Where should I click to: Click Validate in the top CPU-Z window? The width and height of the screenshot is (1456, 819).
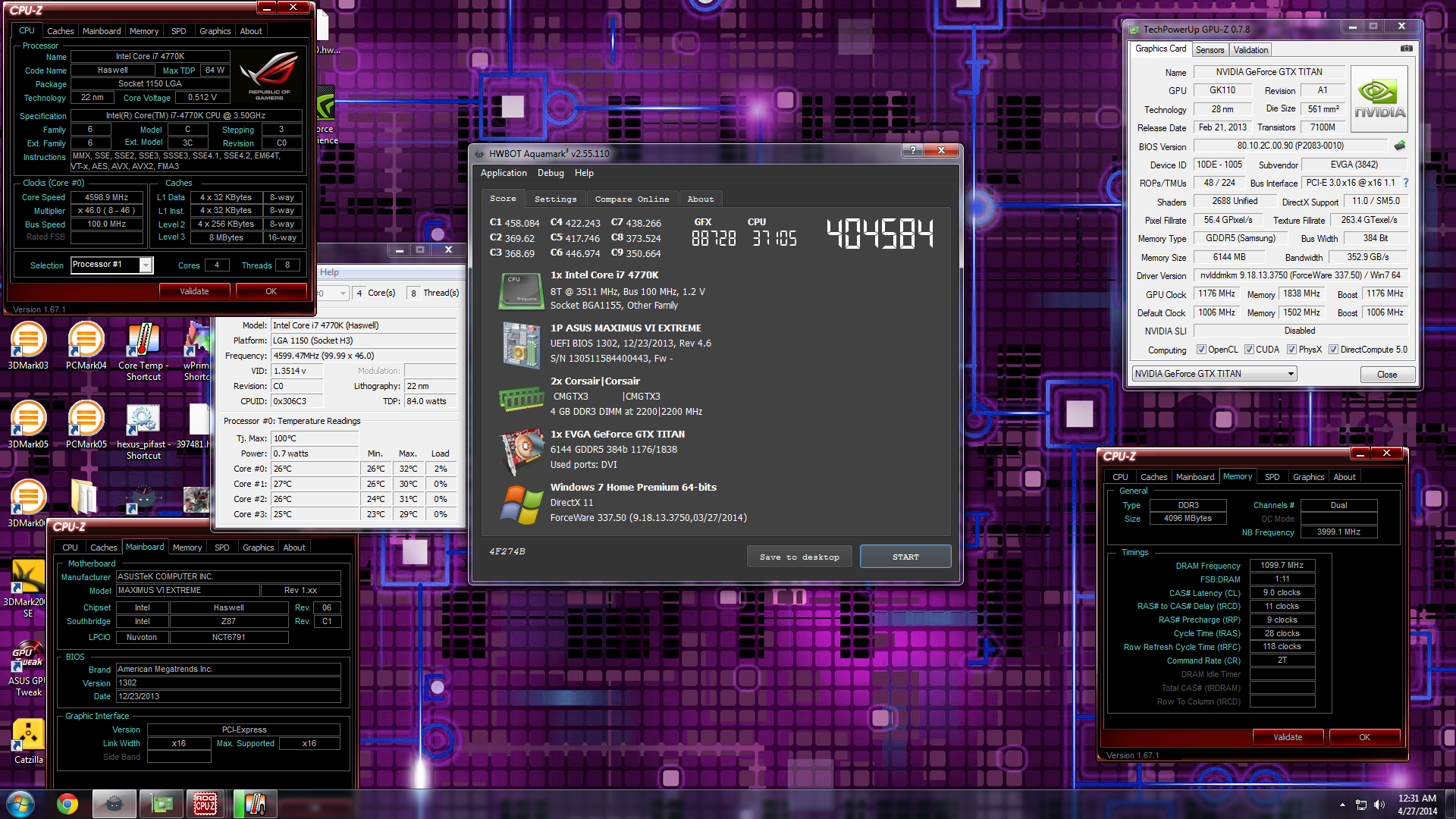[x=194, y=291]
